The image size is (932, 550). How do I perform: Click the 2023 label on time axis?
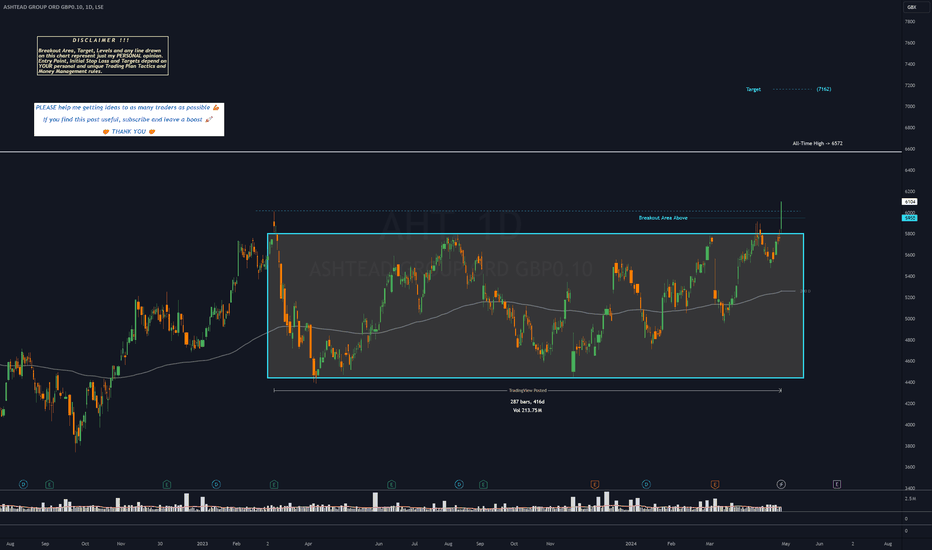click(x=202, y=543)
